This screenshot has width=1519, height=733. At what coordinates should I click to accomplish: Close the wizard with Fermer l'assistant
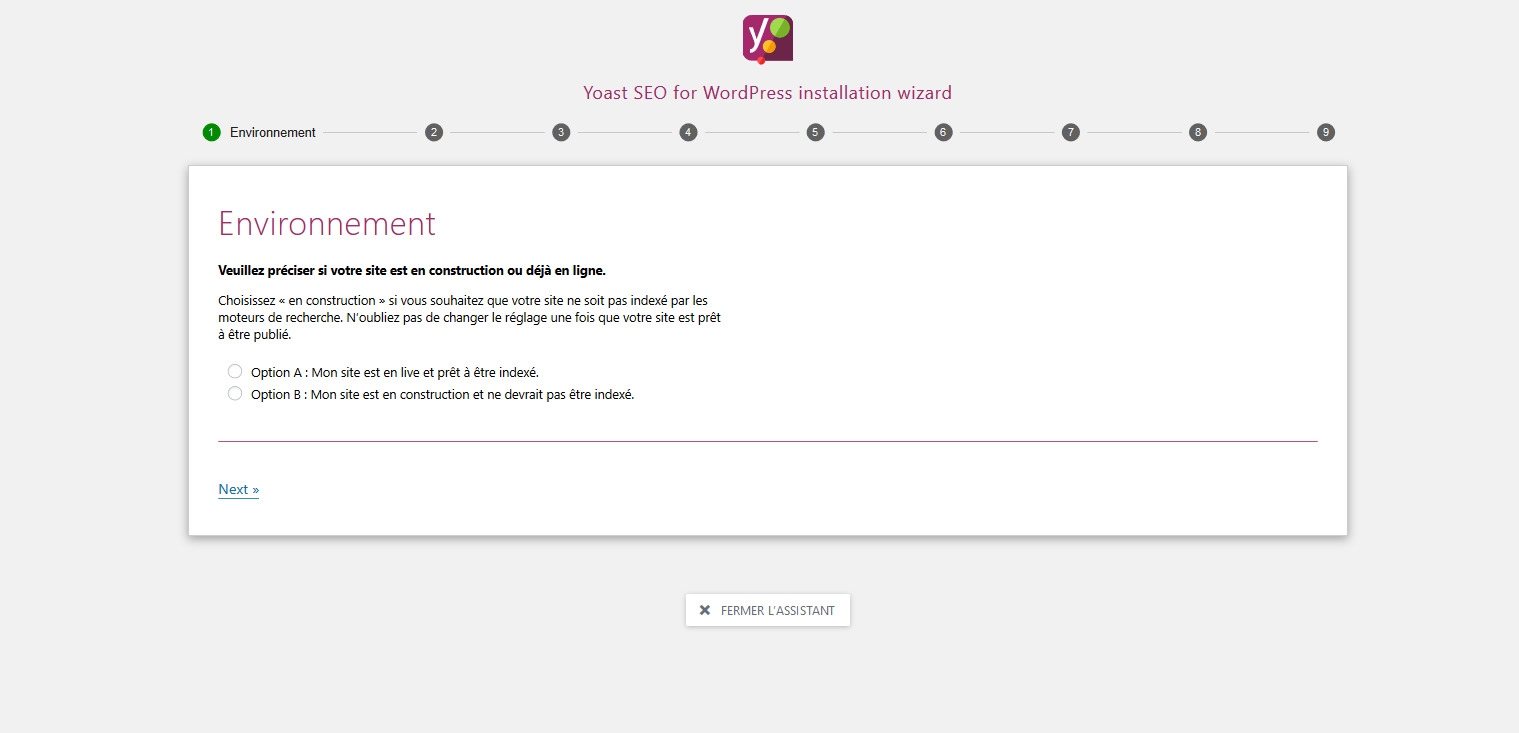point(768,610)
